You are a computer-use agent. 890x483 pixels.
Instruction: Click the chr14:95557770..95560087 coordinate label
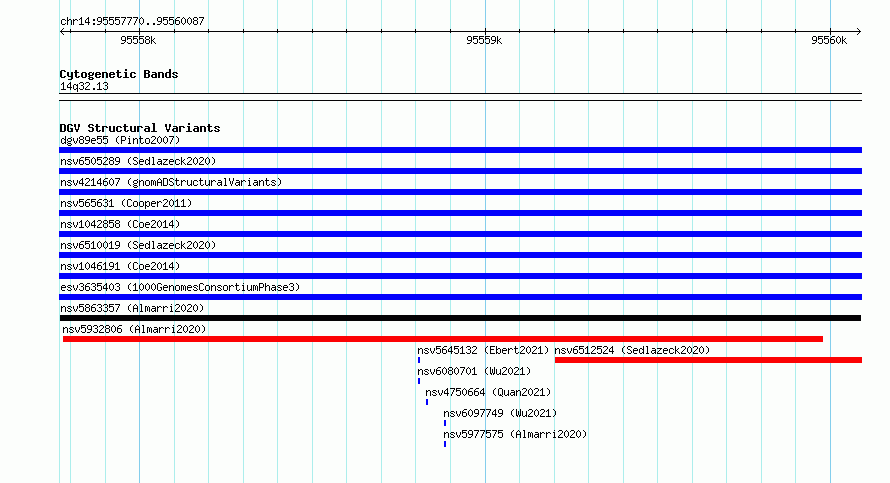(132, 21)
